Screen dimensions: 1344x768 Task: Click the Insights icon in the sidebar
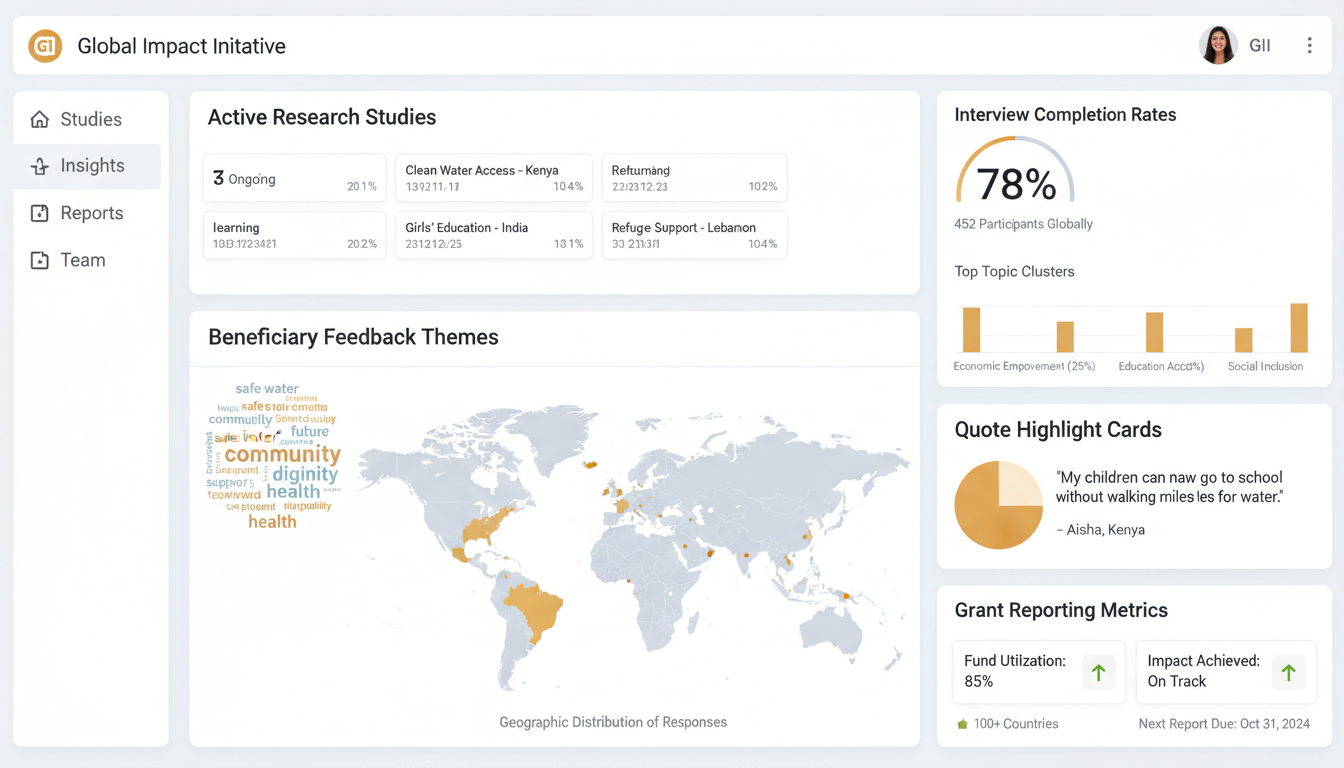pyautogui.click(x=38, y=165)
